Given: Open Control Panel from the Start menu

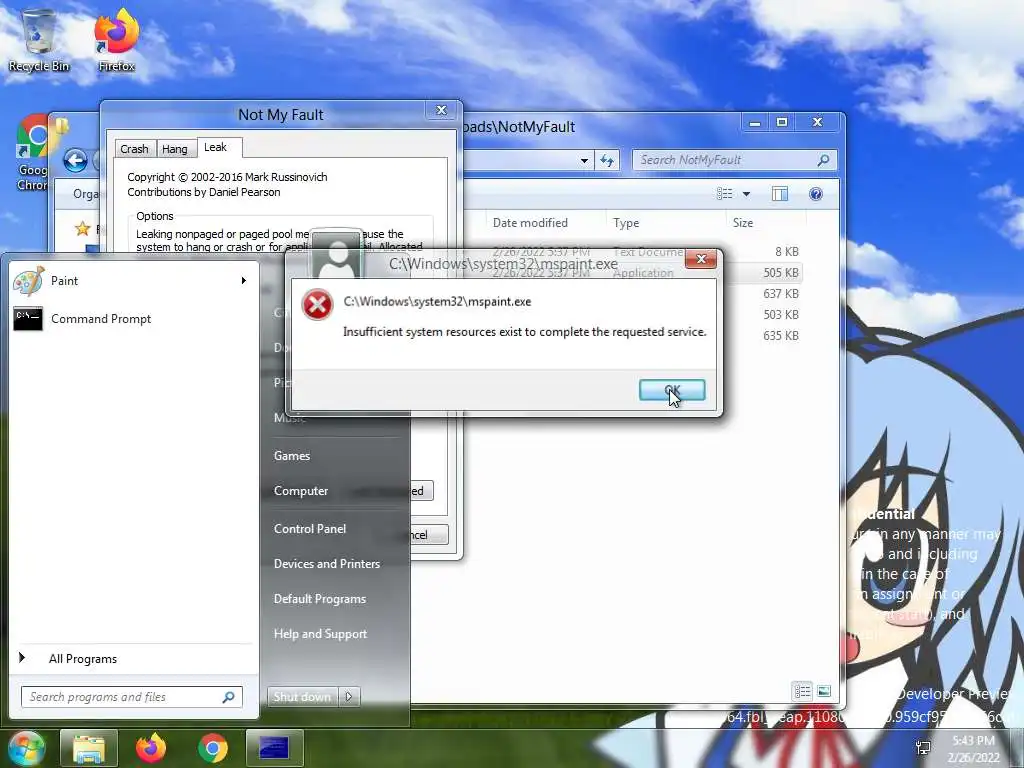Looking at the screenshot, I should [x=310, y=528].
